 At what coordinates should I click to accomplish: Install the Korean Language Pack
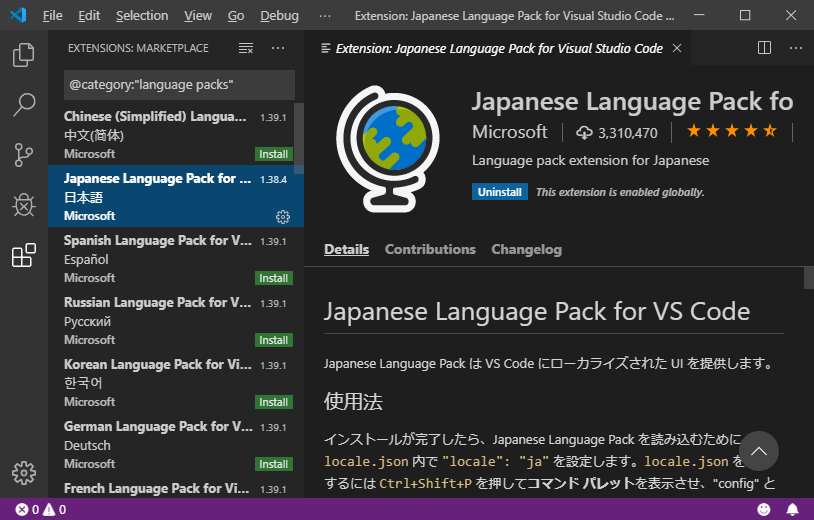point(274,402)
